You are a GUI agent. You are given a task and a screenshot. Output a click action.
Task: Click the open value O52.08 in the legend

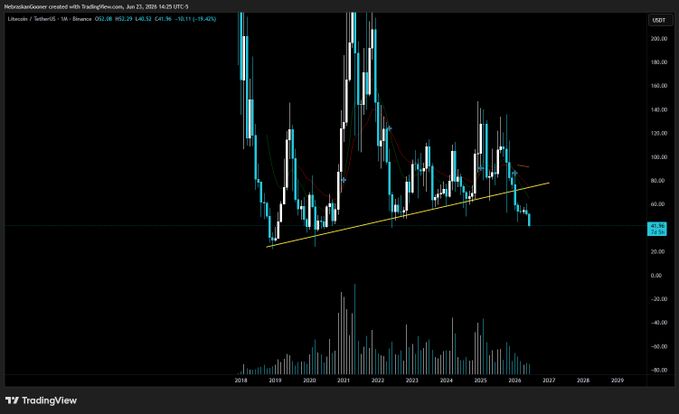(x=103, y=19)
